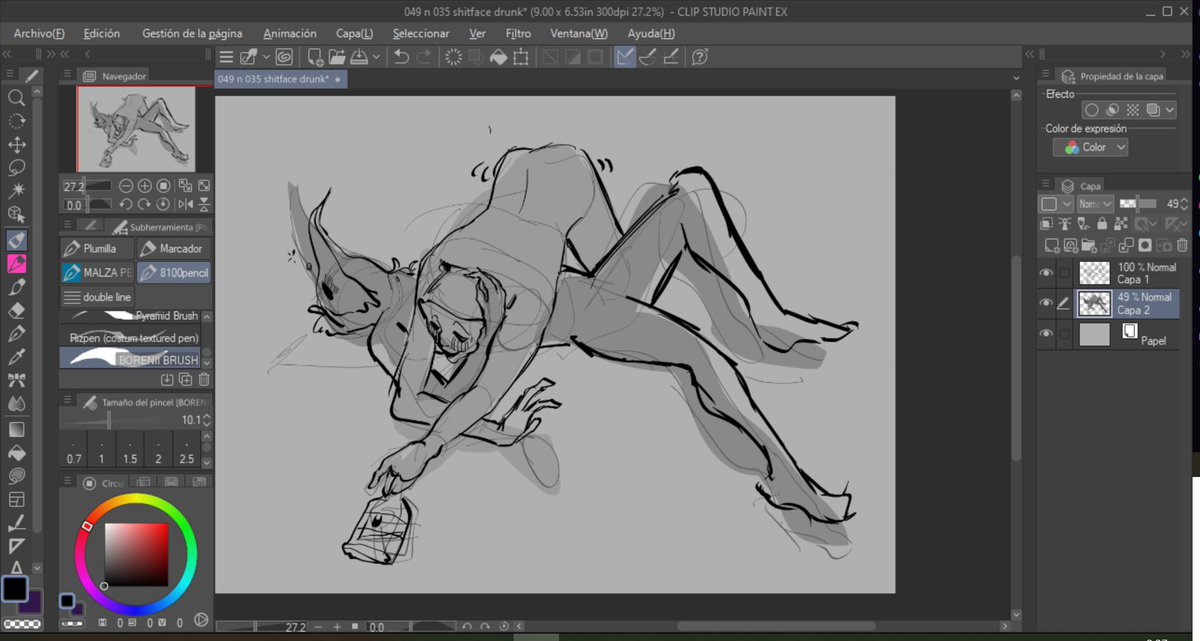
Task: Select 8100pencil sub tool group
Action: pos(173,272)
